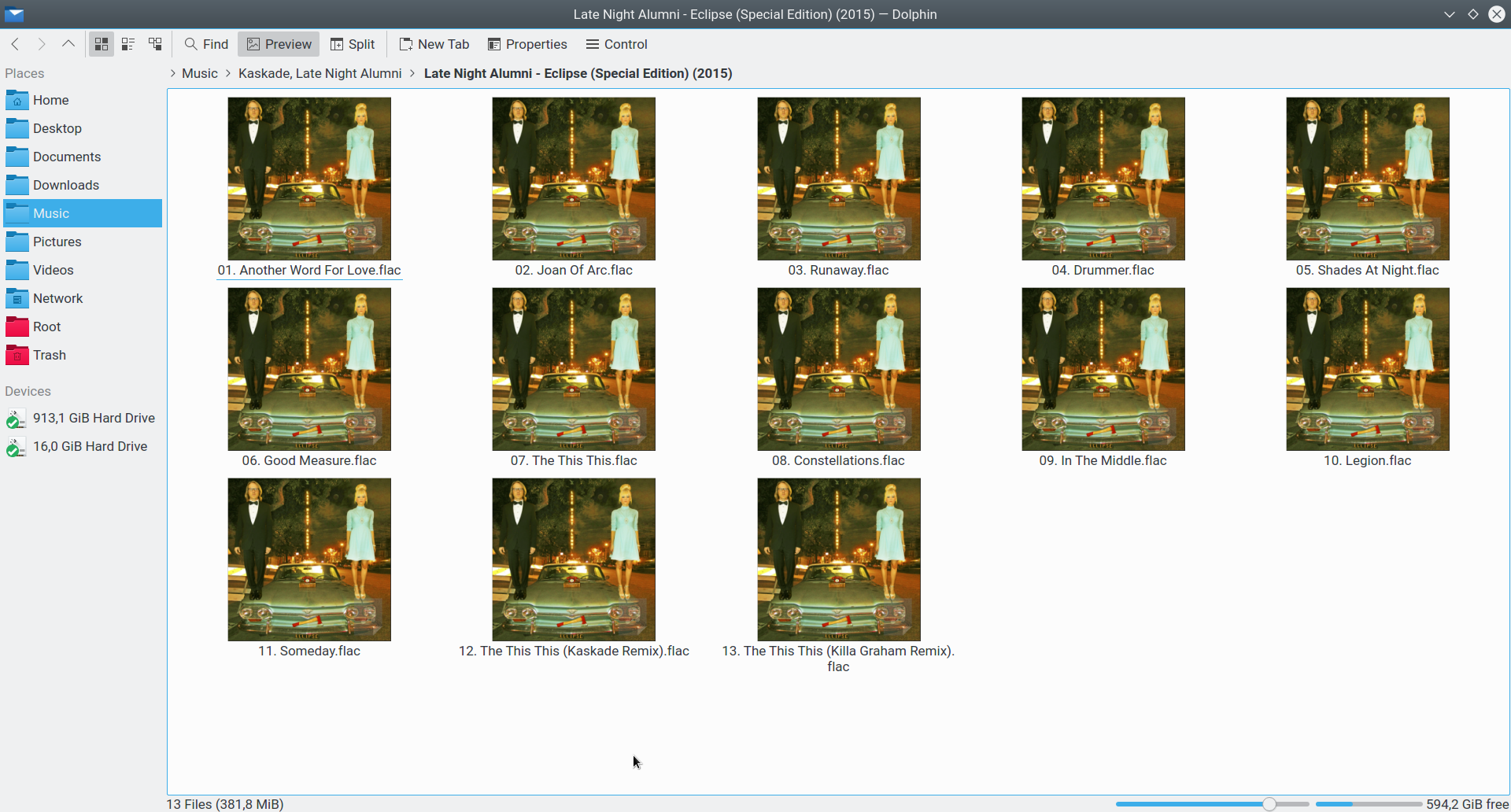
Task: Open Home in Places
Action: click(x=83, y=100)
